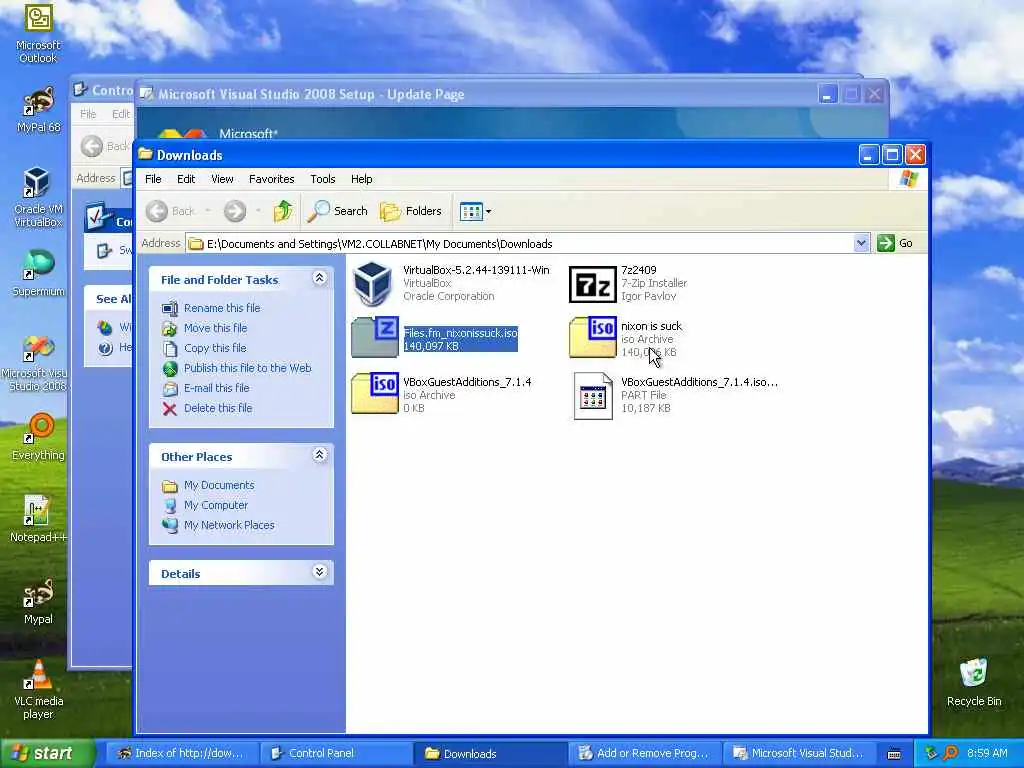Expand the Details panel
Screen dimensions: 1024x768
click(x=319, y=572)
